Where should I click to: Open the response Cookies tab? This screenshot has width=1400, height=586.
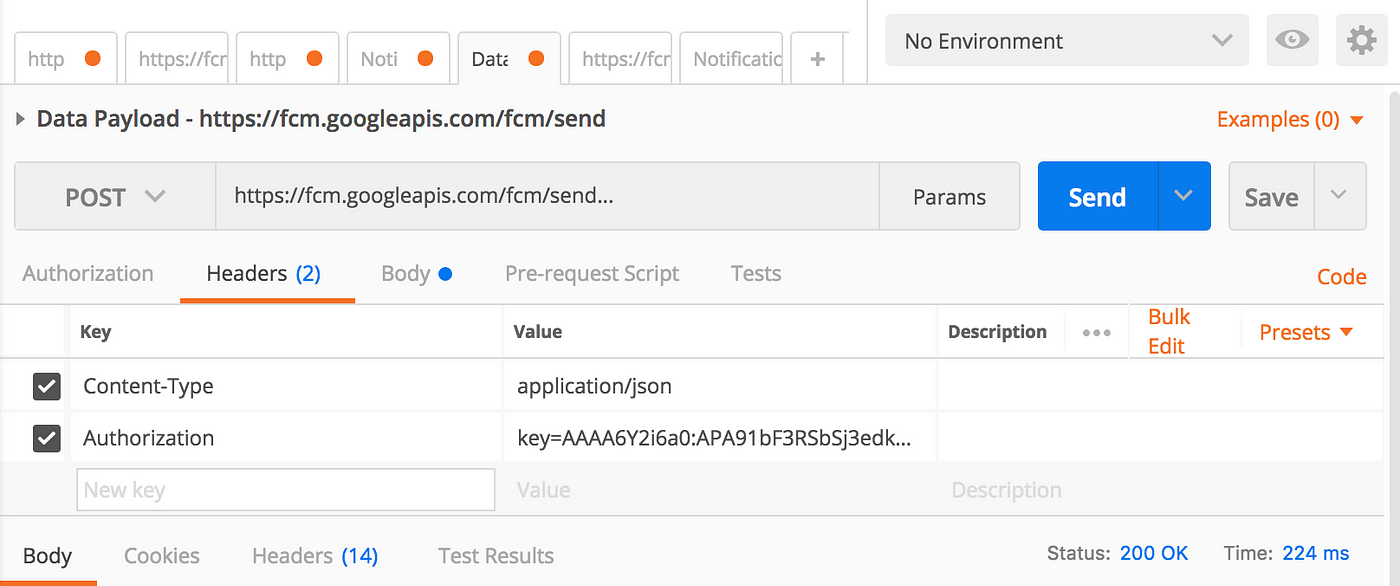162,556
